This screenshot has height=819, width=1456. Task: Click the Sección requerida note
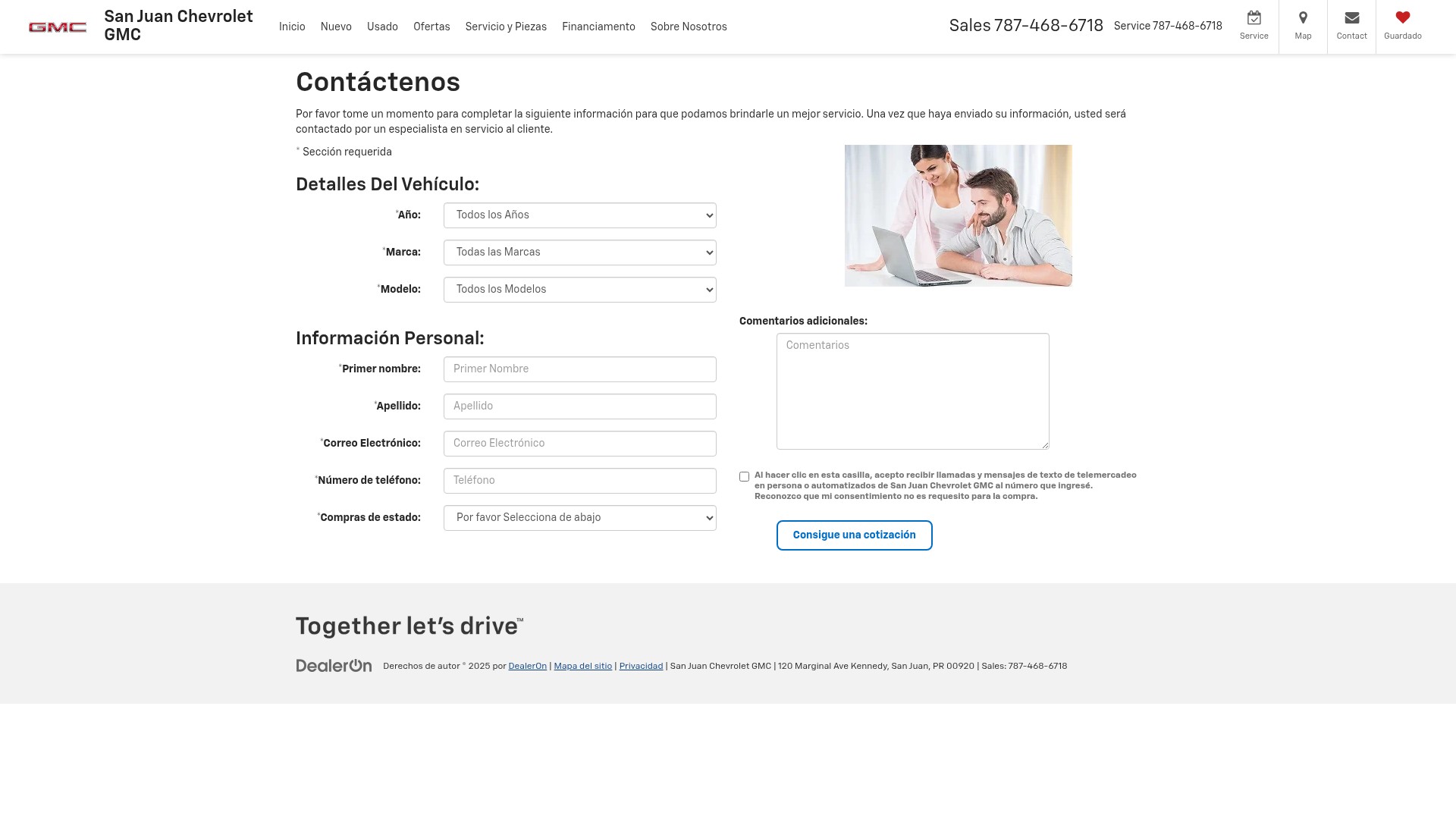point(344,152)
